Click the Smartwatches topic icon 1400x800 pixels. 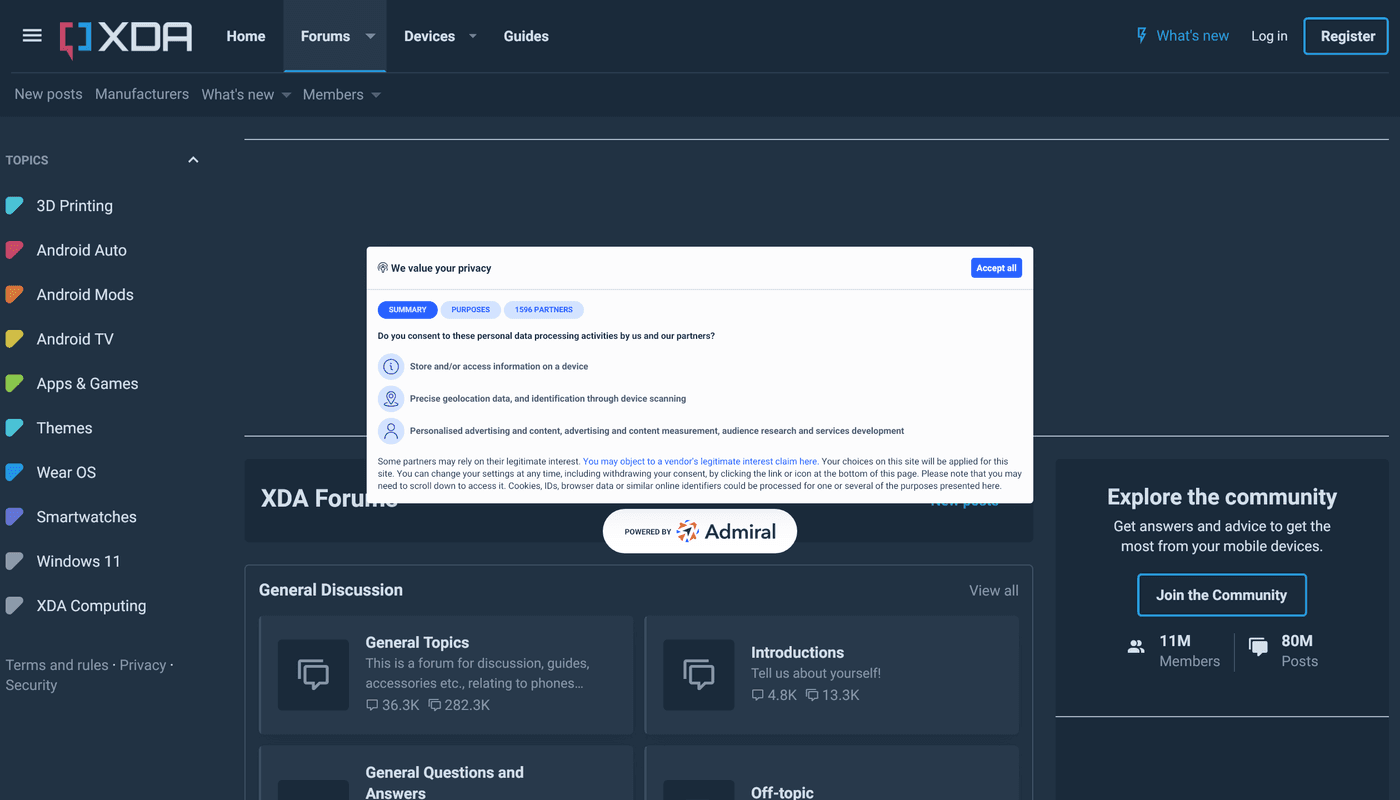tap(15, 517)
